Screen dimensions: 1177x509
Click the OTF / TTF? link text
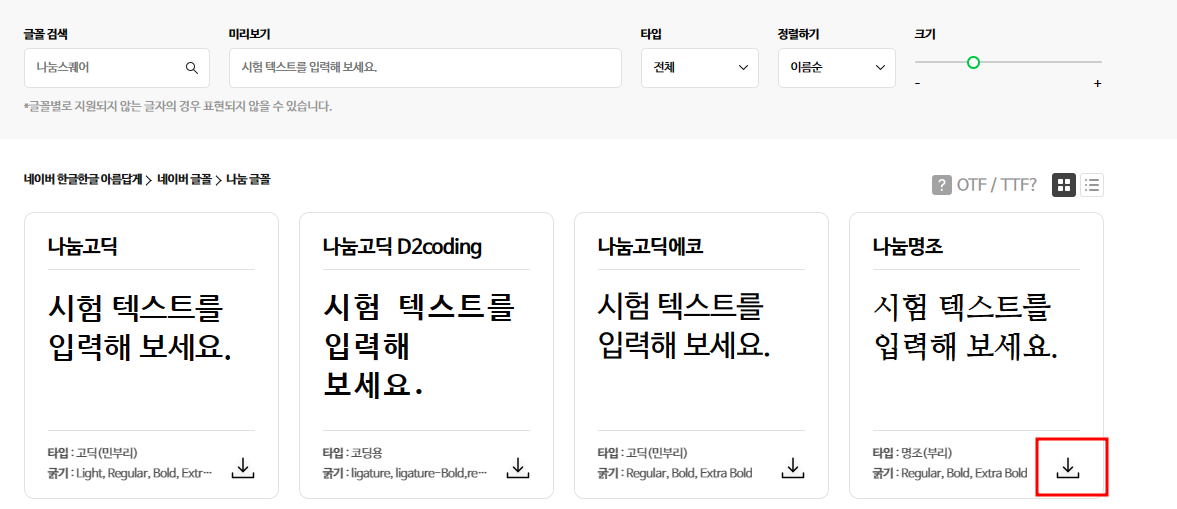[x=997, y=185]
